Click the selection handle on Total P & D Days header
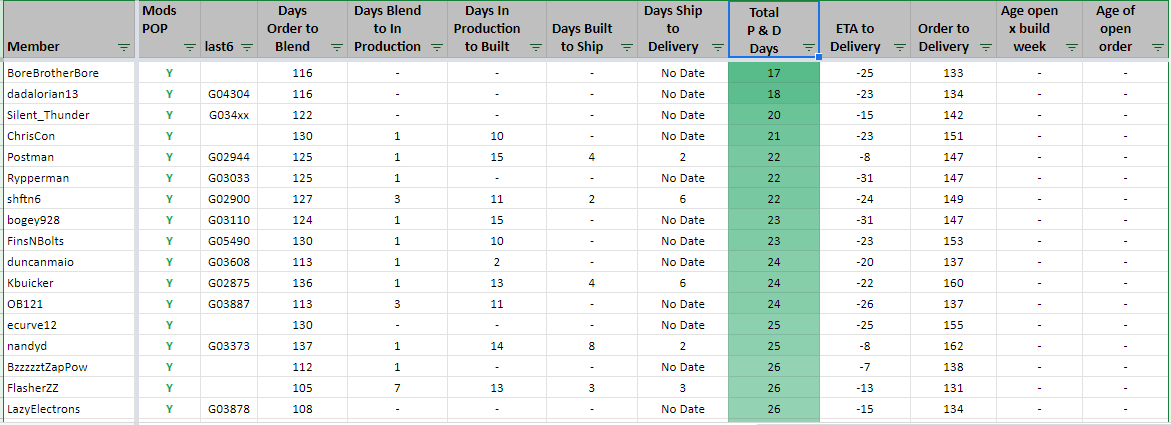The image size is (1171, 425). click(x=819, y=57)
